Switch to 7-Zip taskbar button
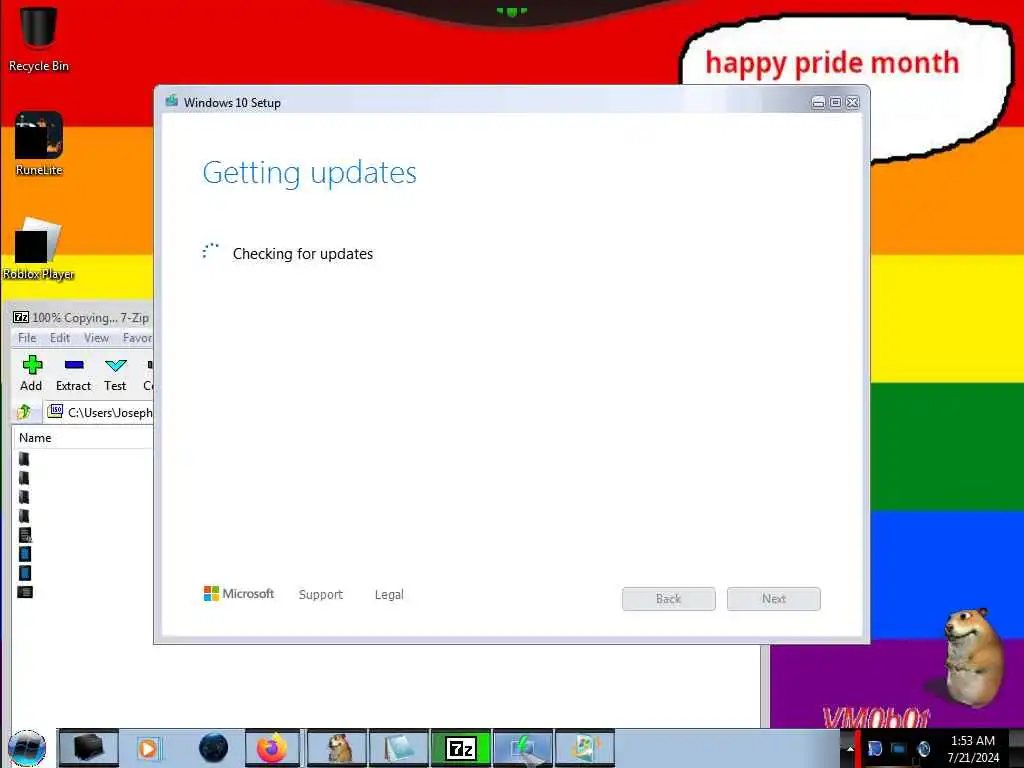Screen dimensions: 1024x768 pos(461,748)
